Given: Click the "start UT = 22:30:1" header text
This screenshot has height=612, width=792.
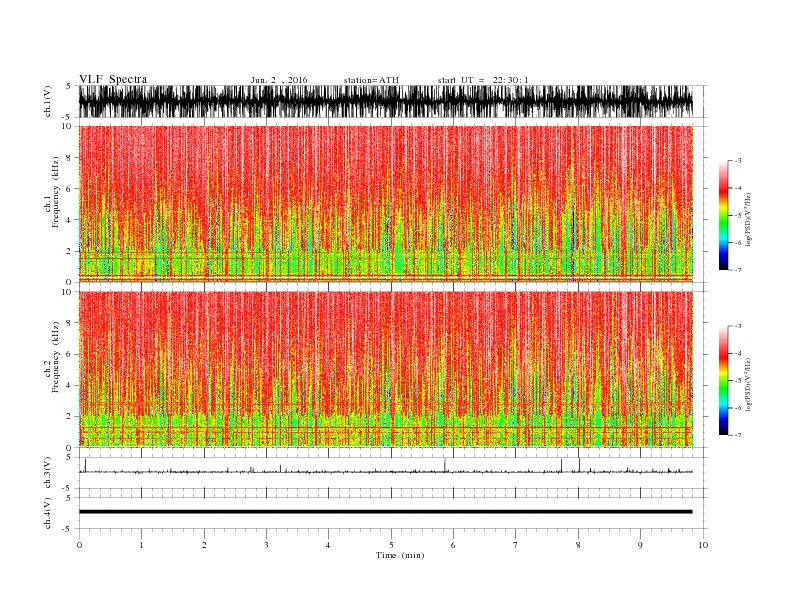Looking at the screenshot, I should point(483,80).
